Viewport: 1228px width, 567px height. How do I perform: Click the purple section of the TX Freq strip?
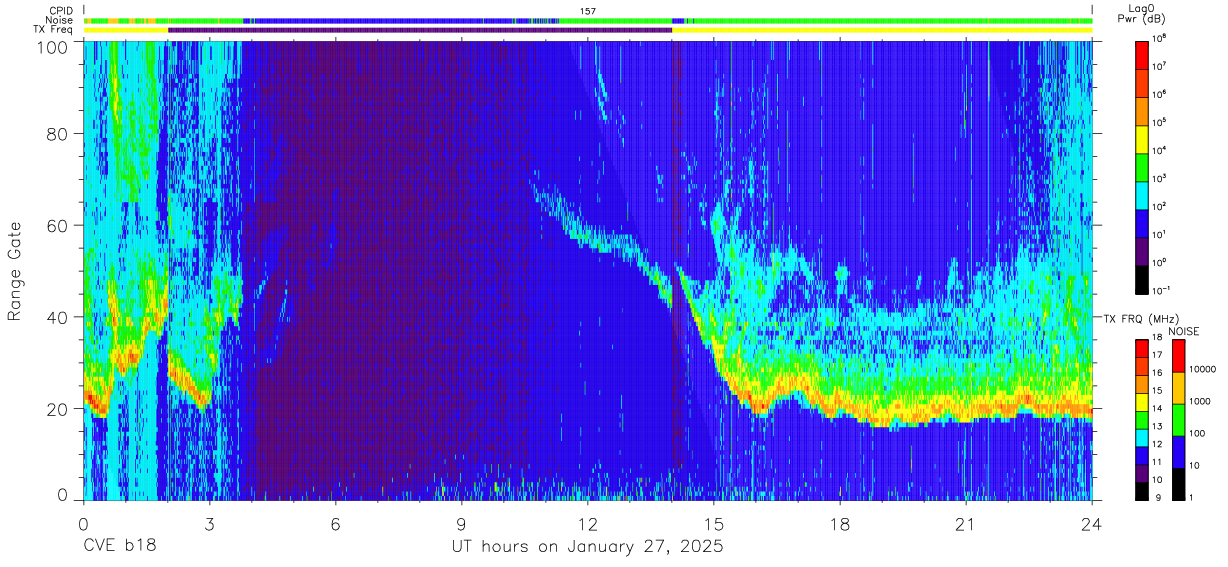(x=420, y=30)
